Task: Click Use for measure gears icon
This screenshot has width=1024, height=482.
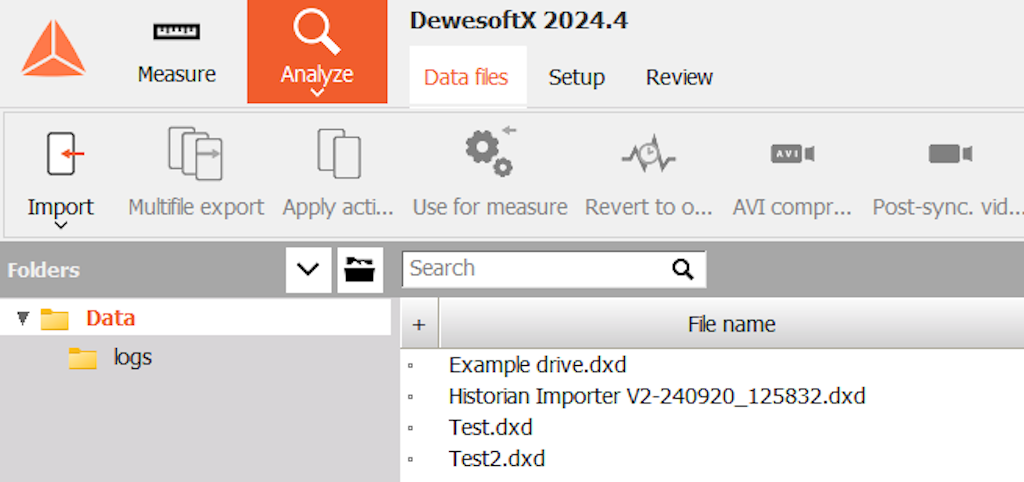Action: pos(490,152)
